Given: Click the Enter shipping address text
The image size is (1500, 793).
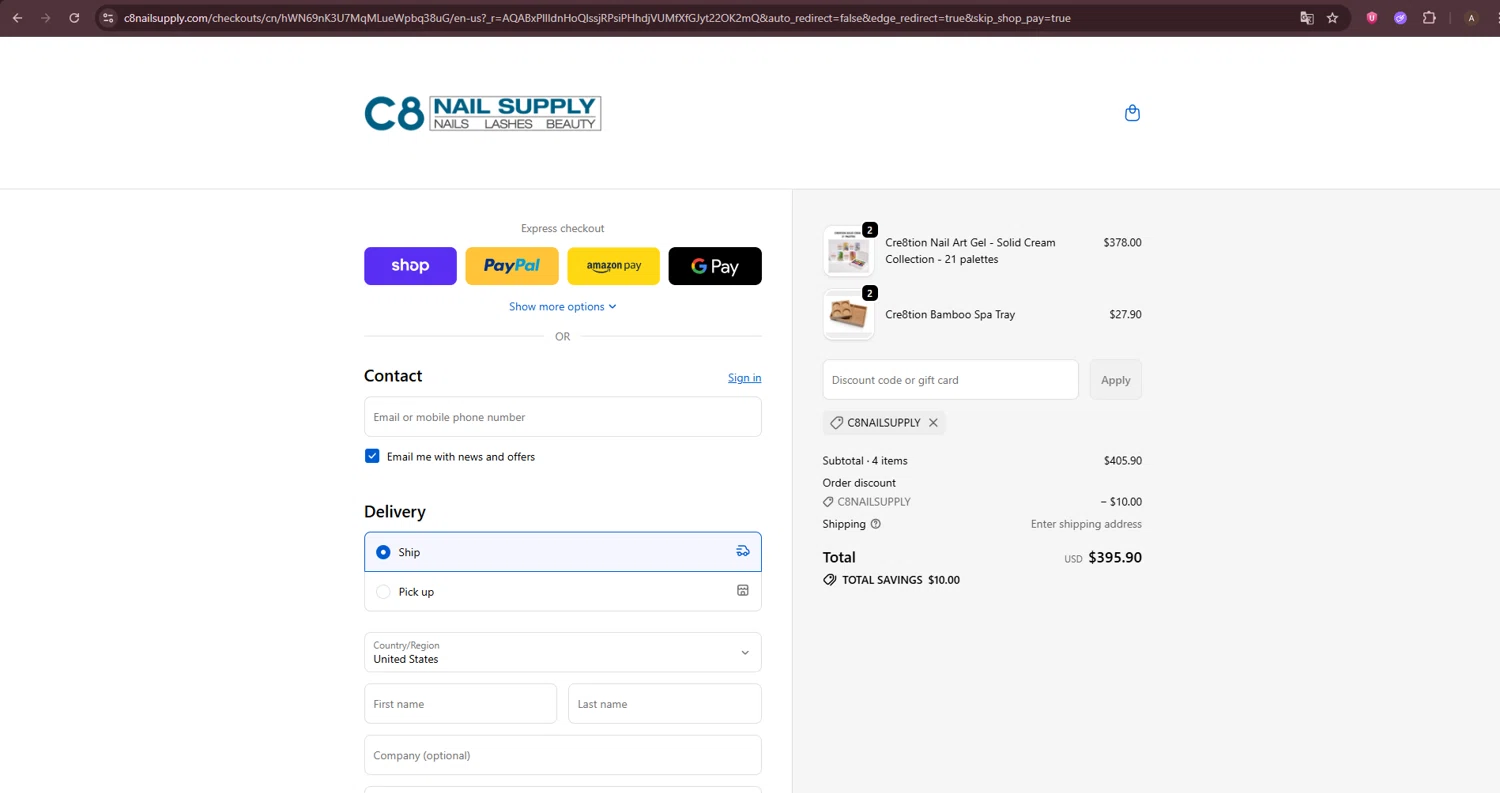Looking at the screenshot, I should point(1086,524).
